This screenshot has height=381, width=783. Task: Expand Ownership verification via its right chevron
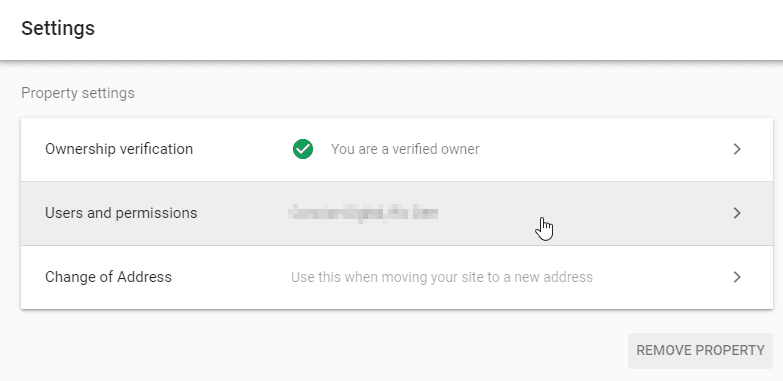point(737,149)
